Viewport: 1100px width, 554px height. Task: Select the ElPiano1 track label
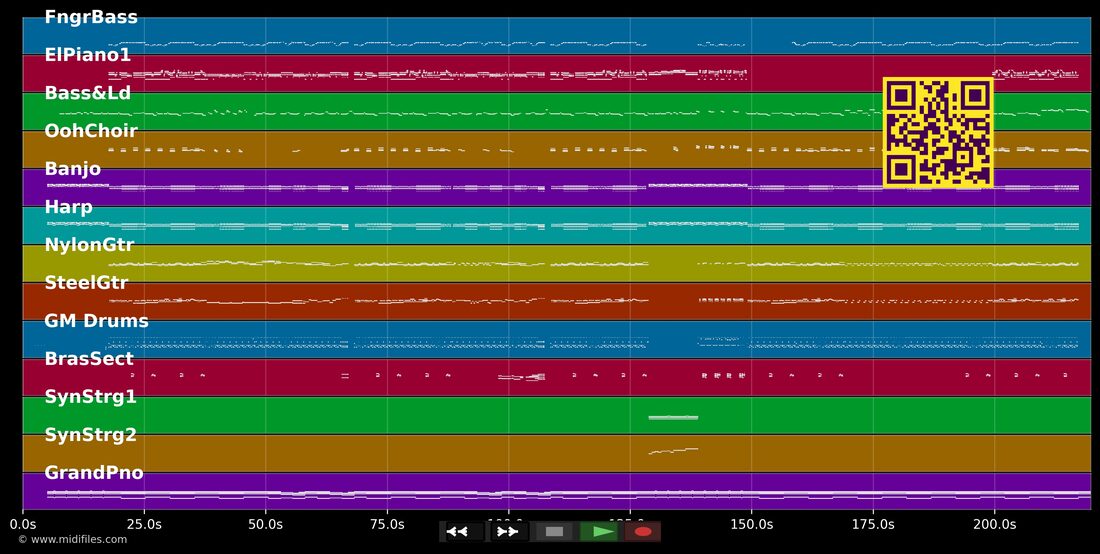[x=88, y=55]
